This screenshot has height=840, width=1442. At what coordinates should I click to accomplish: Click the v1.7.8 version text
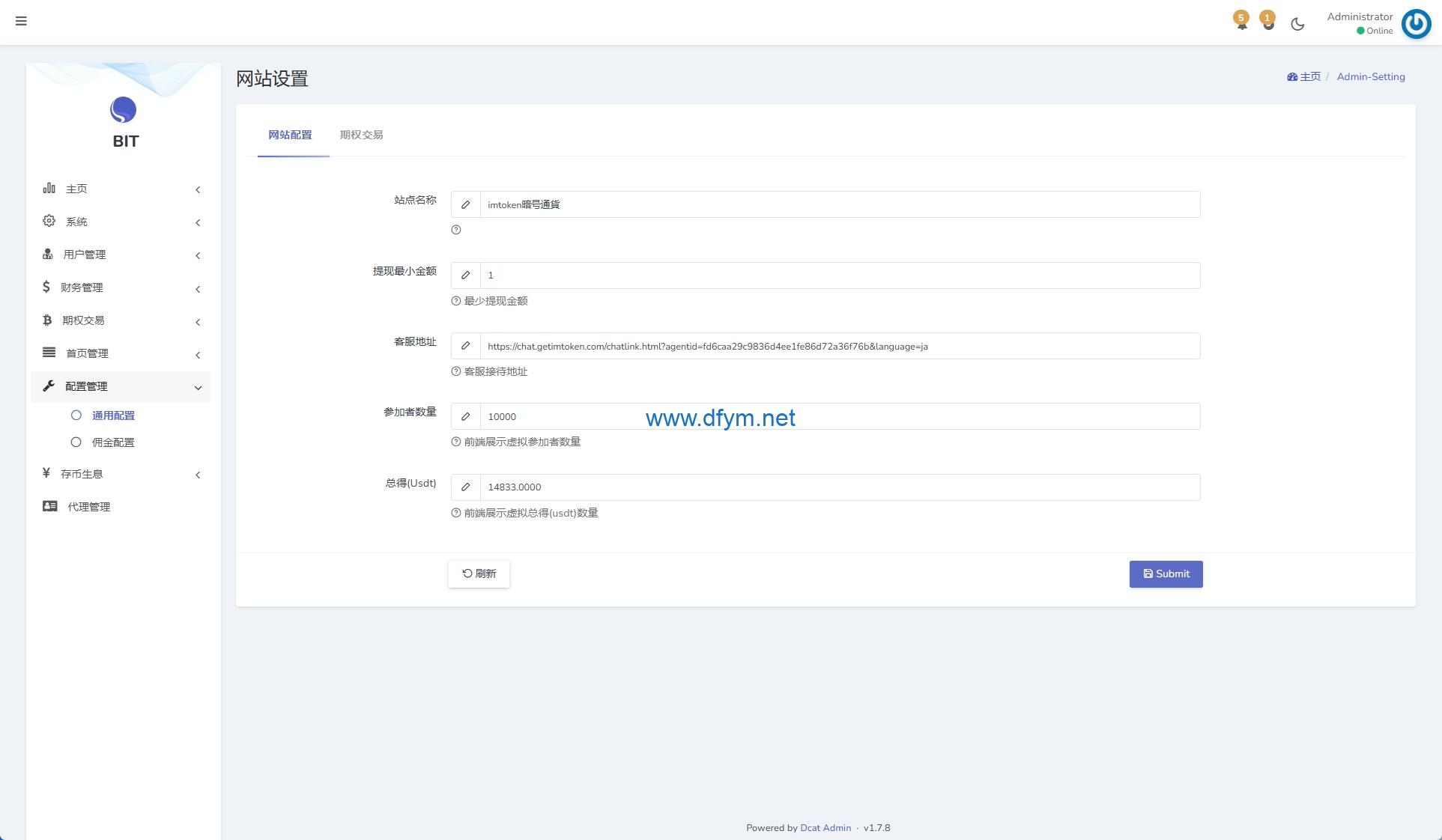[x=876, y=828]
